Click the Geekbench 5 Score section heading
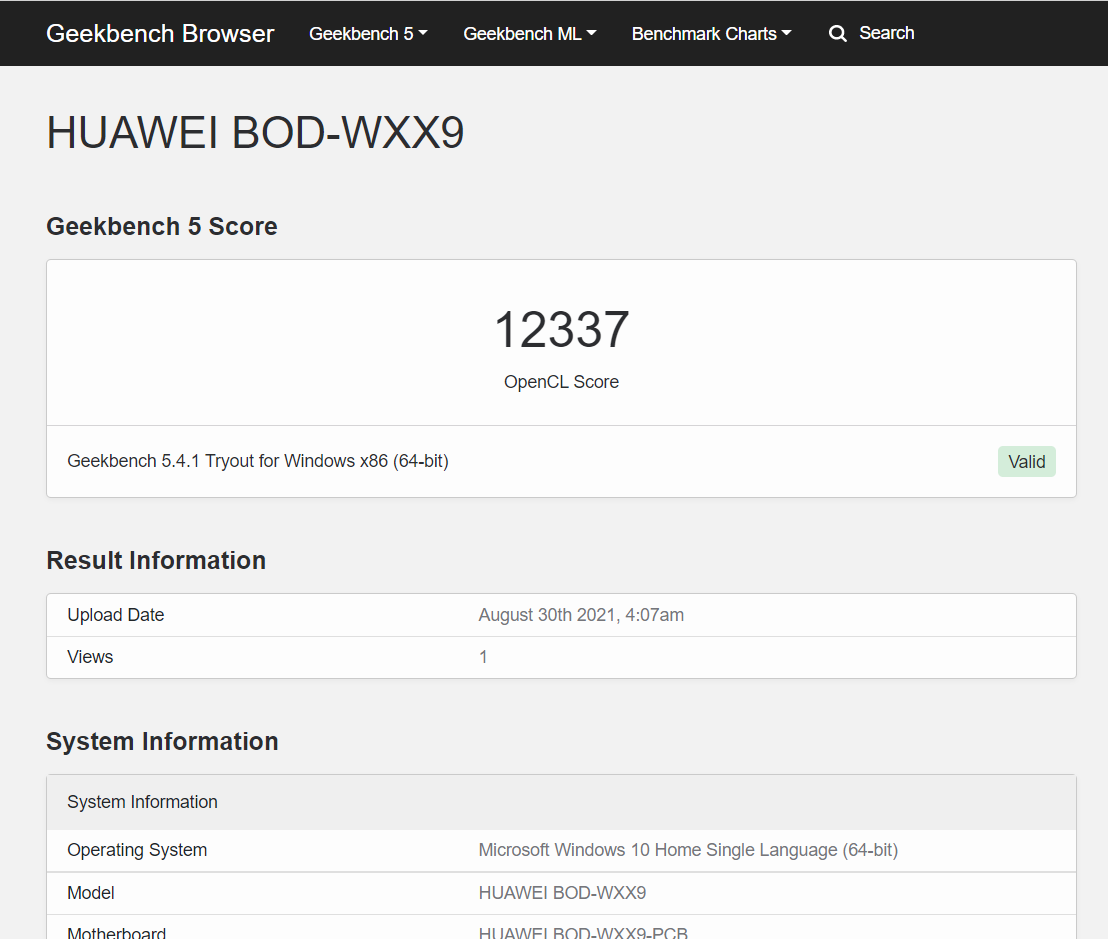The width and height of the screenshot is (1108, 939). pos(162,227)
